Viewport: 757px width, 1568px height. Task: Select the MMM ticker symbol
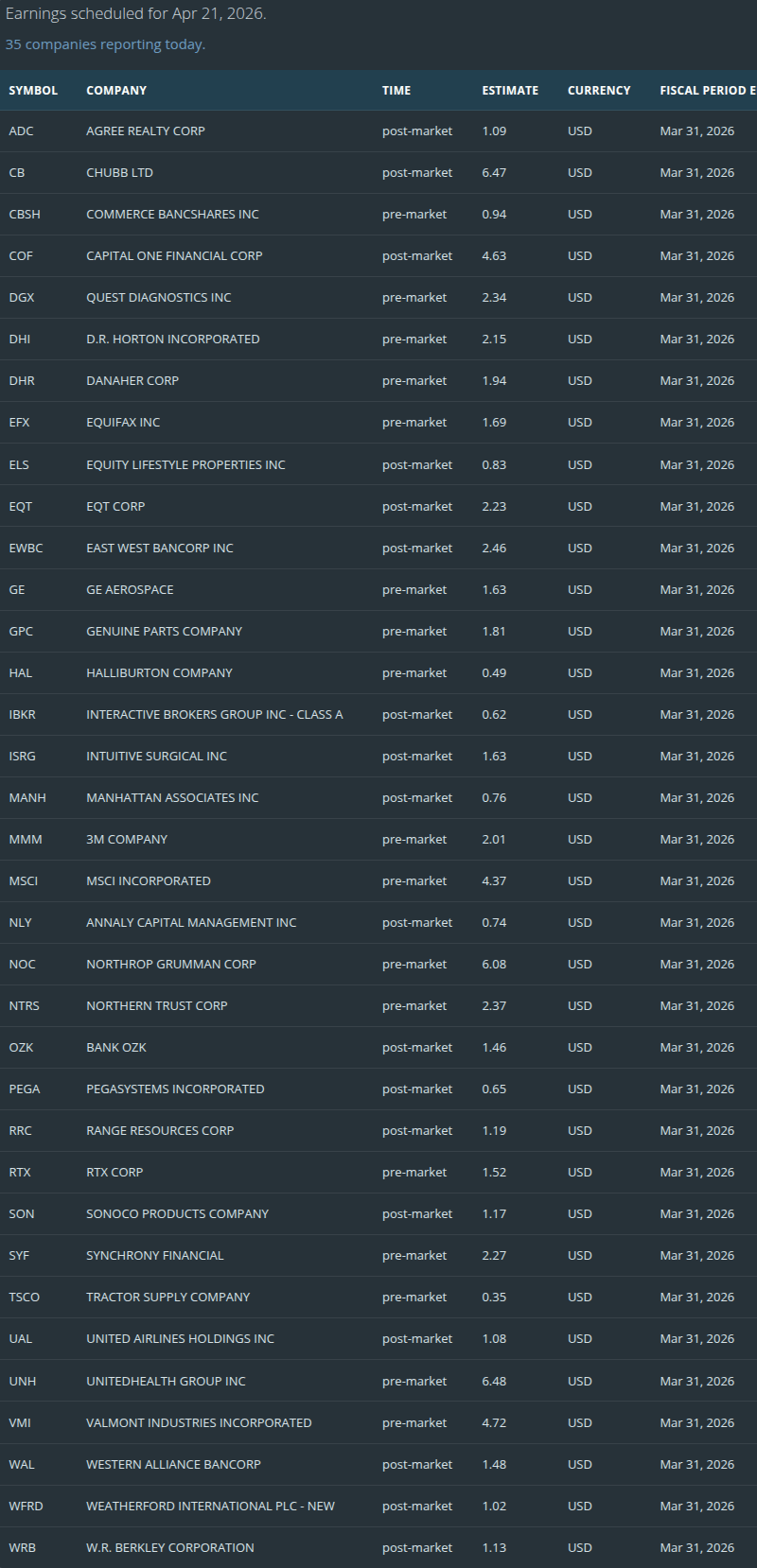click(26, 840)
